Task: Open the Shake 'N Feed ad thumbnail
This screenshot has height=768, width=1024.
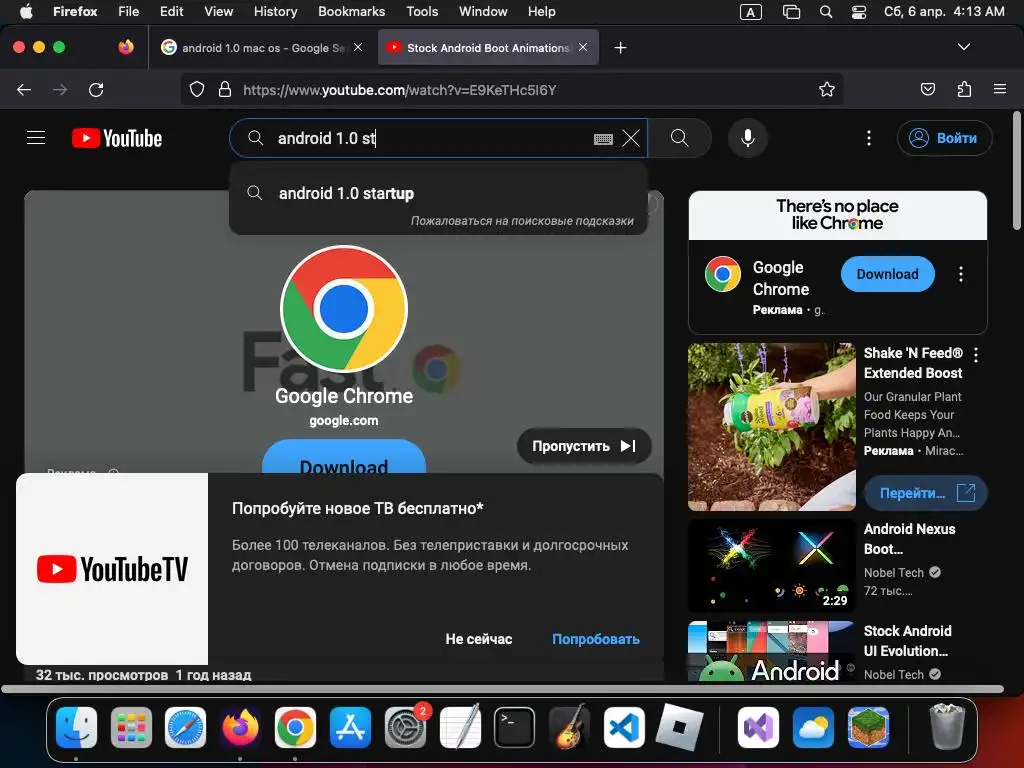Action: (771, 426)
